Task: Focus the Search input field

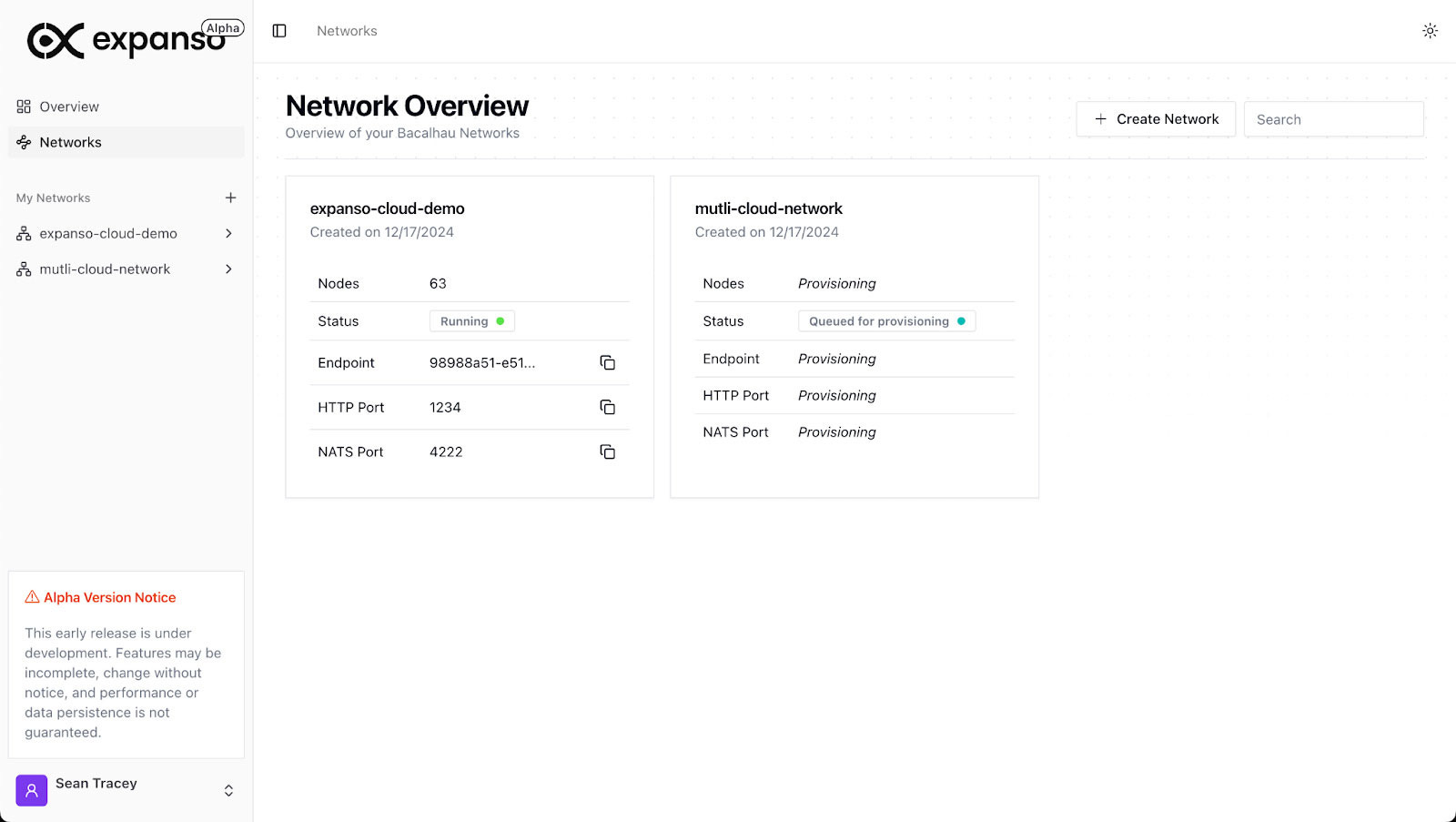Action: point(1333,119)
